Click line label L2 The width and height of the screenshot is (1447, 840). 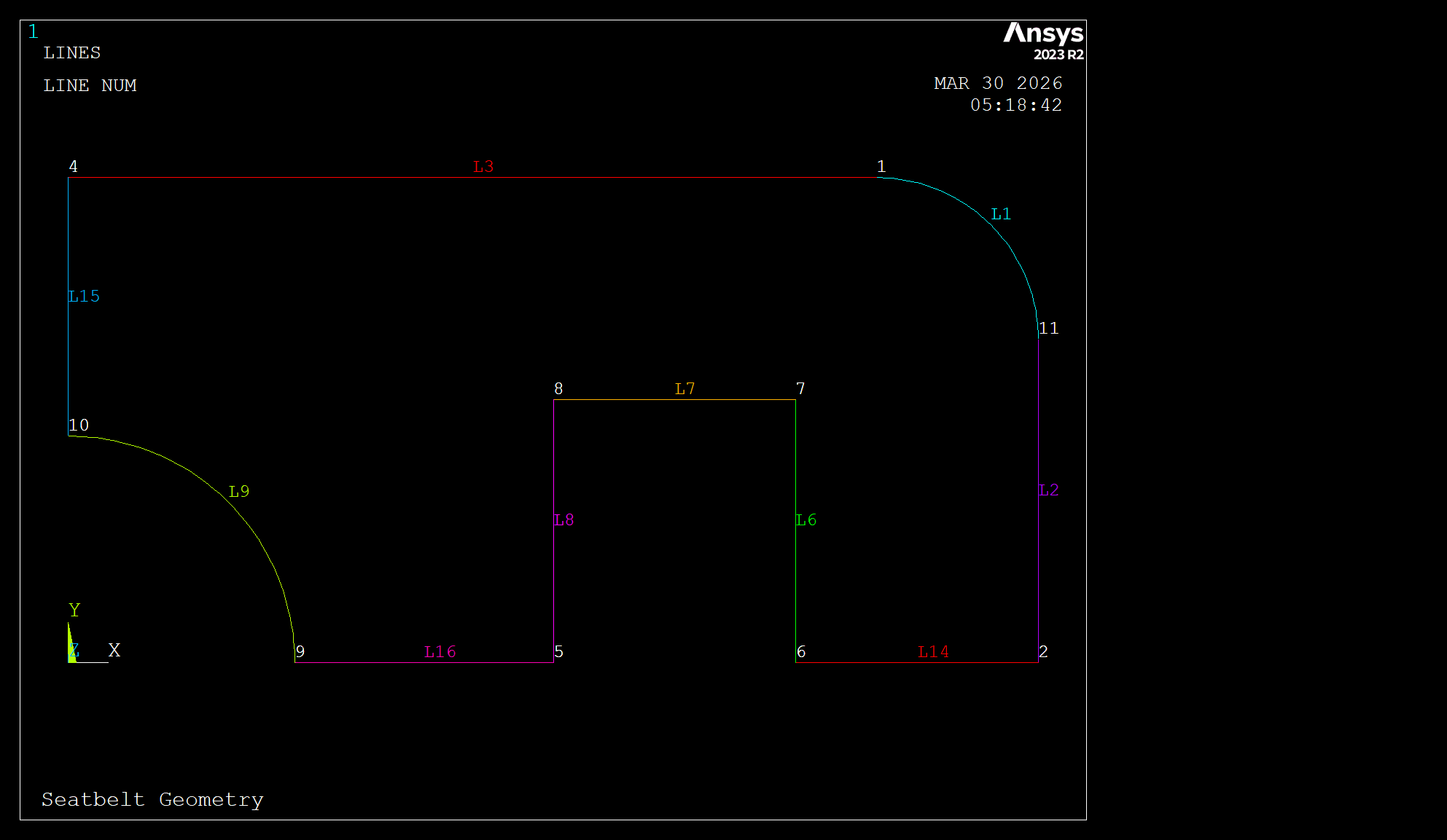[1049, 490]
